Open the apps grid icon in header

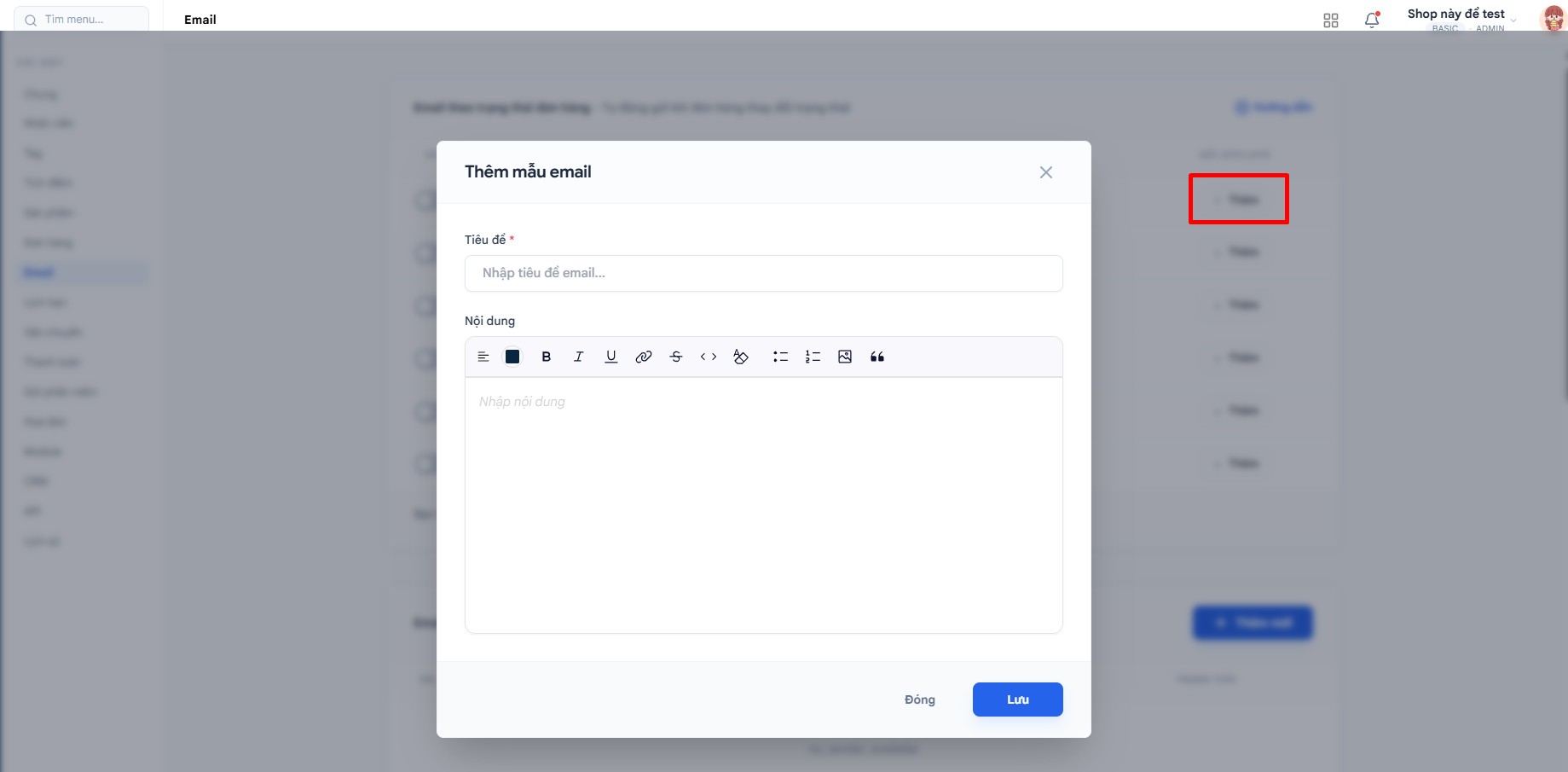[1331, 20]
